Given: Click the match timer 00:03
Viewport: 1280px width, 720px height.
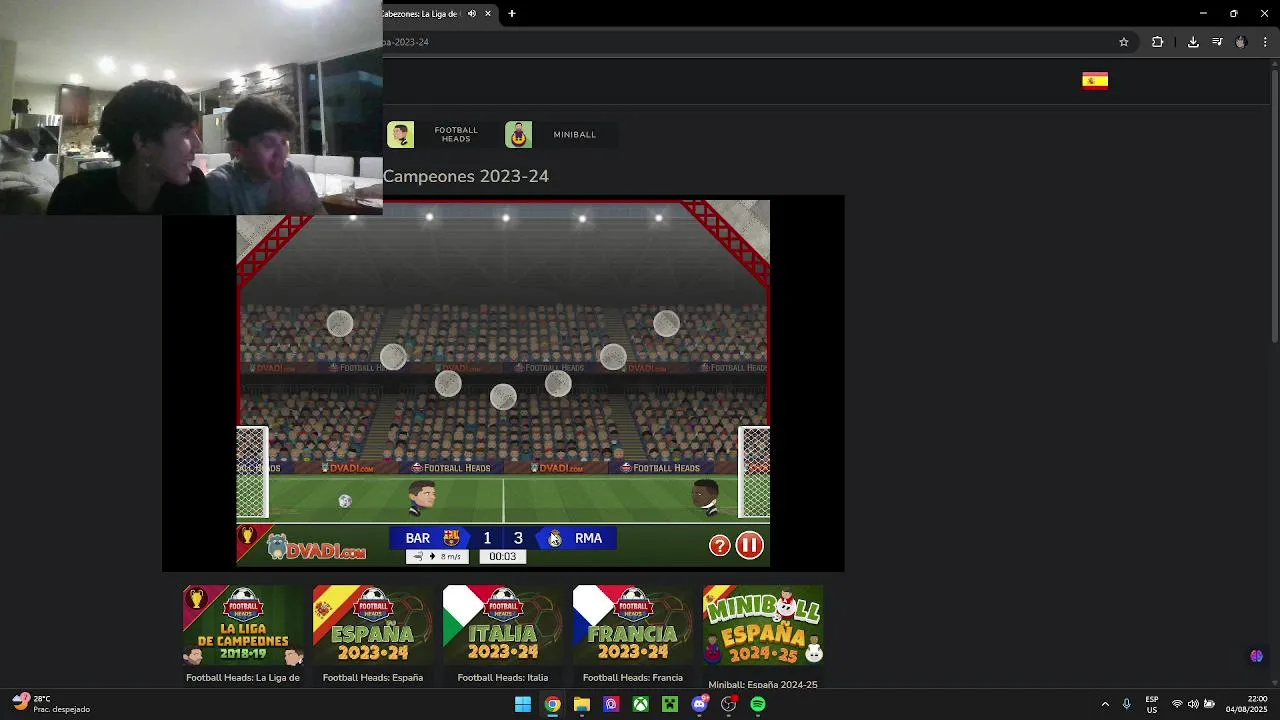Looking at the screenshot, I should (x=503, y=557).
